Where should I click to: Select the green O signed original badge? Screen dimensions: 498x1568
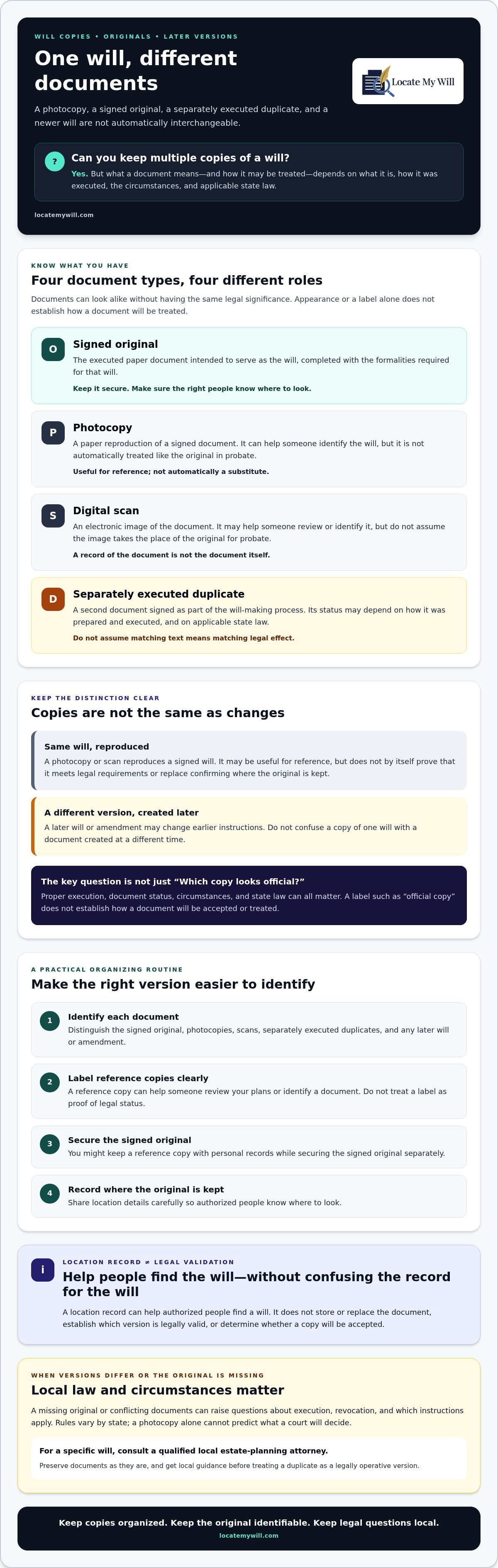click(53, 349)
